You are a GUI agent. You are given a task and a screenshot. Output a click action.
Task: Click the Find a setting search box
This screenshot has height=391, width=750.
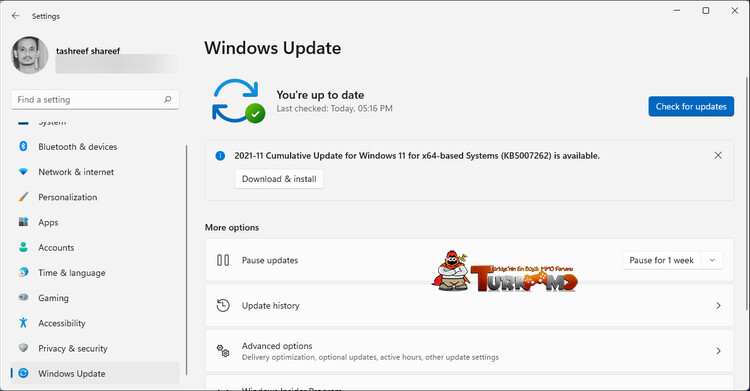coord(95,100)
